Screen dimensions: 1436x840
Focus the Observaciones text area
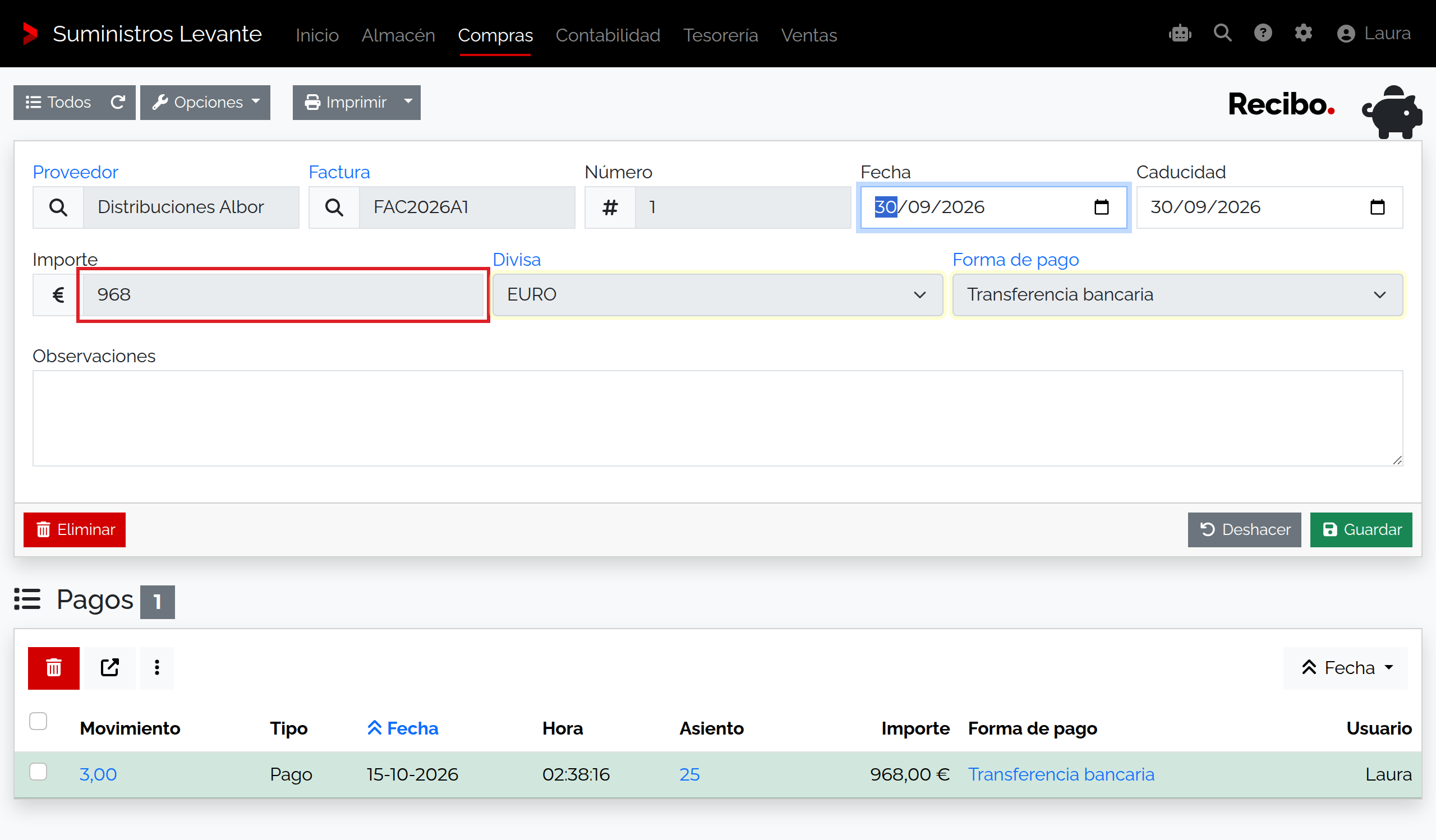point(717,418)
